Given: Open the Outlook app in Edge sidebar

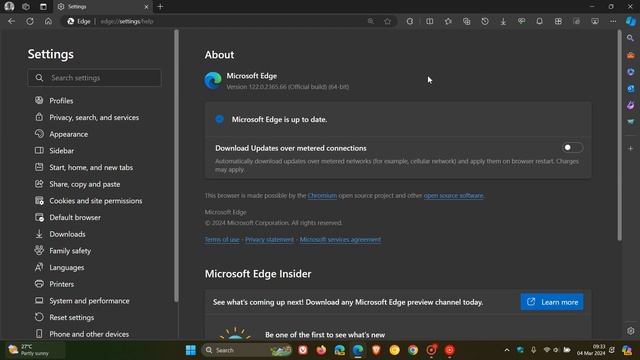Looking at the screenshot, I should click(631, 88).
